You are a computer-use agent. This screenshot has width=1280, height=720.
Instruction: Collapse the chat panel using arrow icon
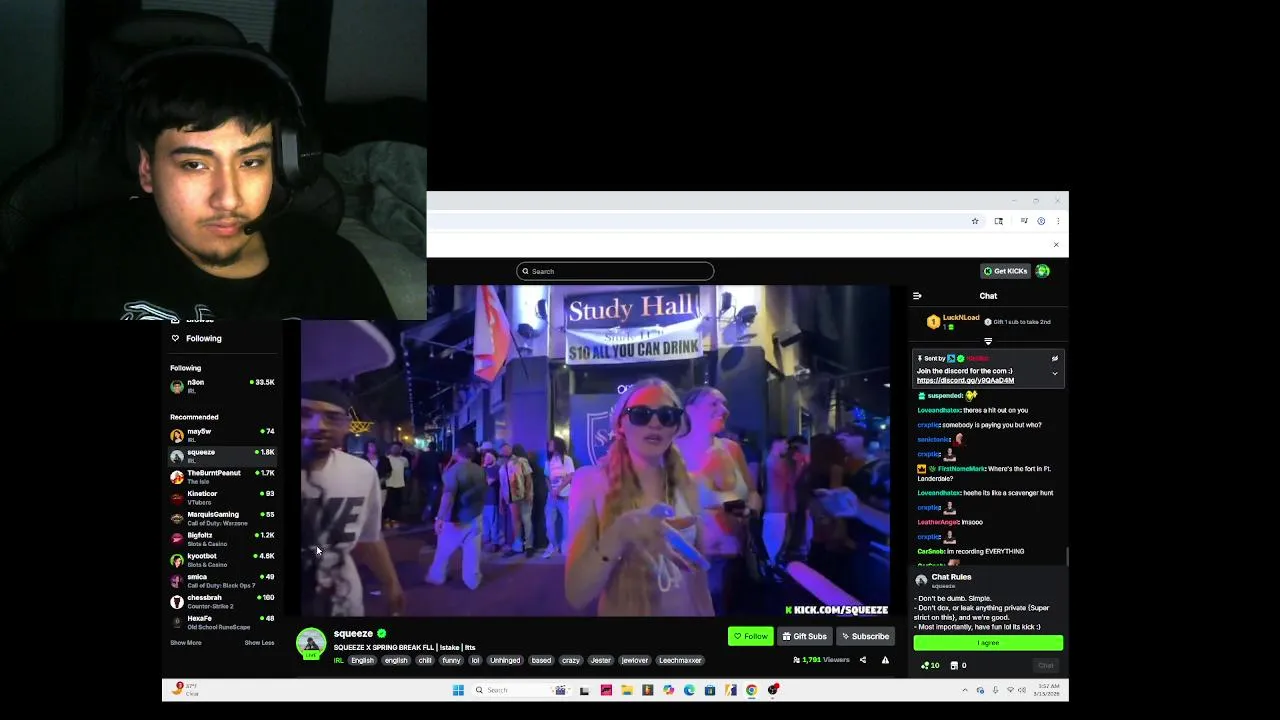pos(917,296)
